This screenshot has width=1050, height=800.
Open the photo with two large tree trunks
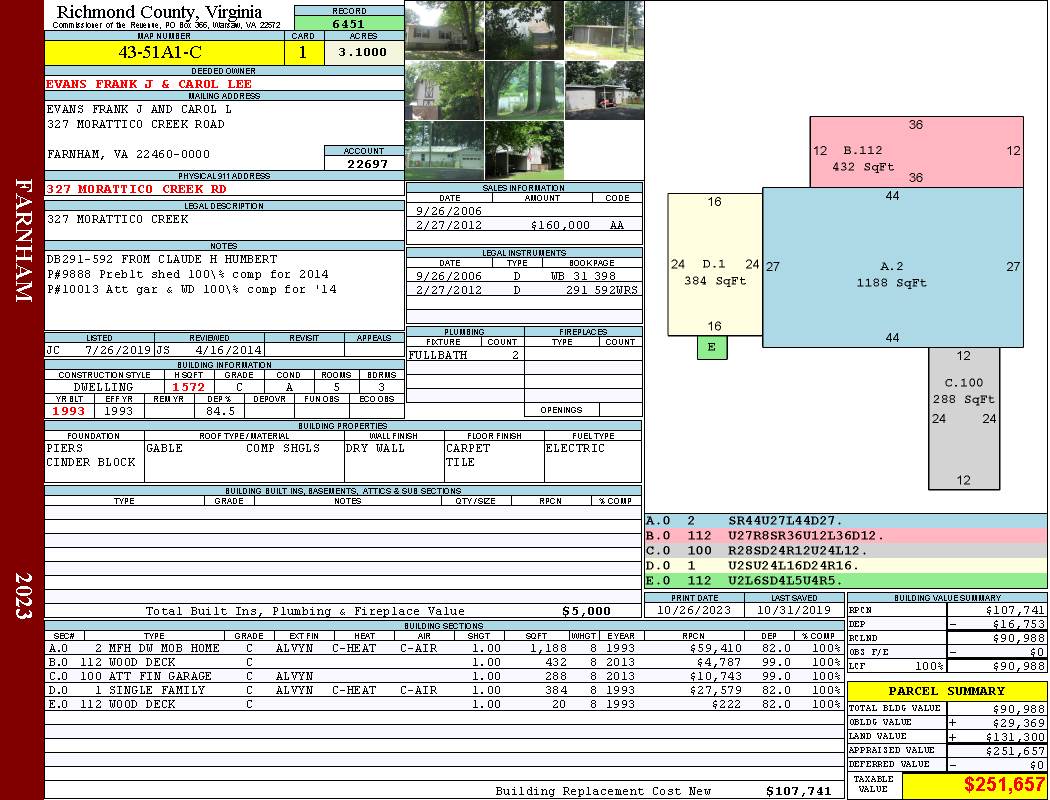524,90
